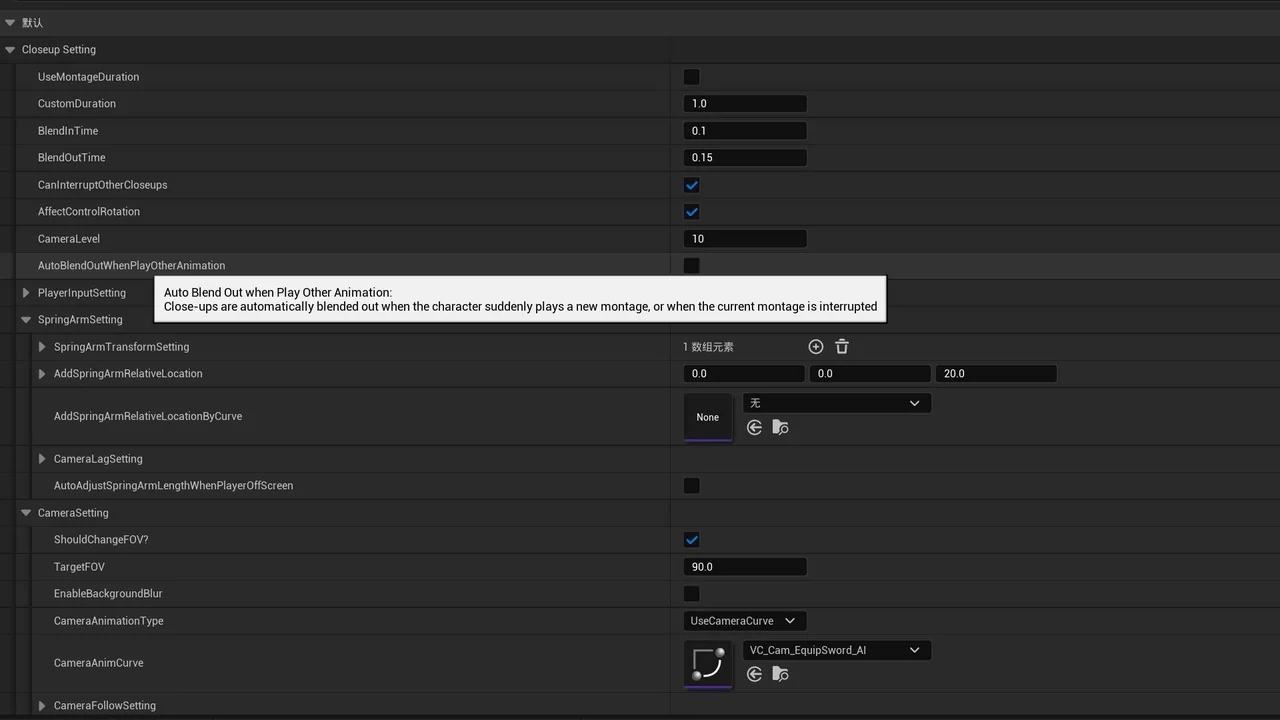Disable the ShouldChangeFOV? checkbox

tap(691, 540)
